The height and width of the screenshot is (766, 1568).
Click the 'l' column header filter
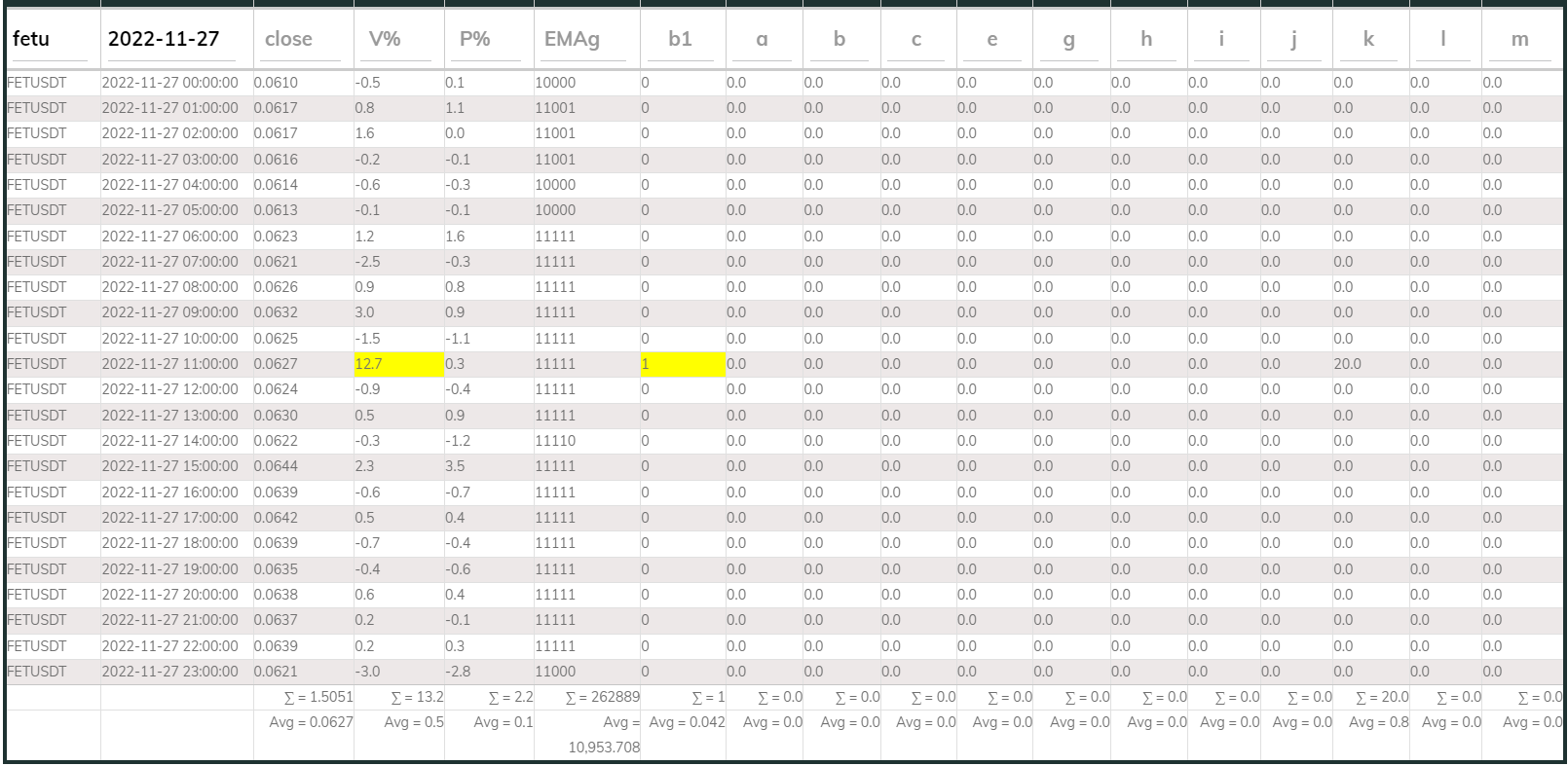1442,40
